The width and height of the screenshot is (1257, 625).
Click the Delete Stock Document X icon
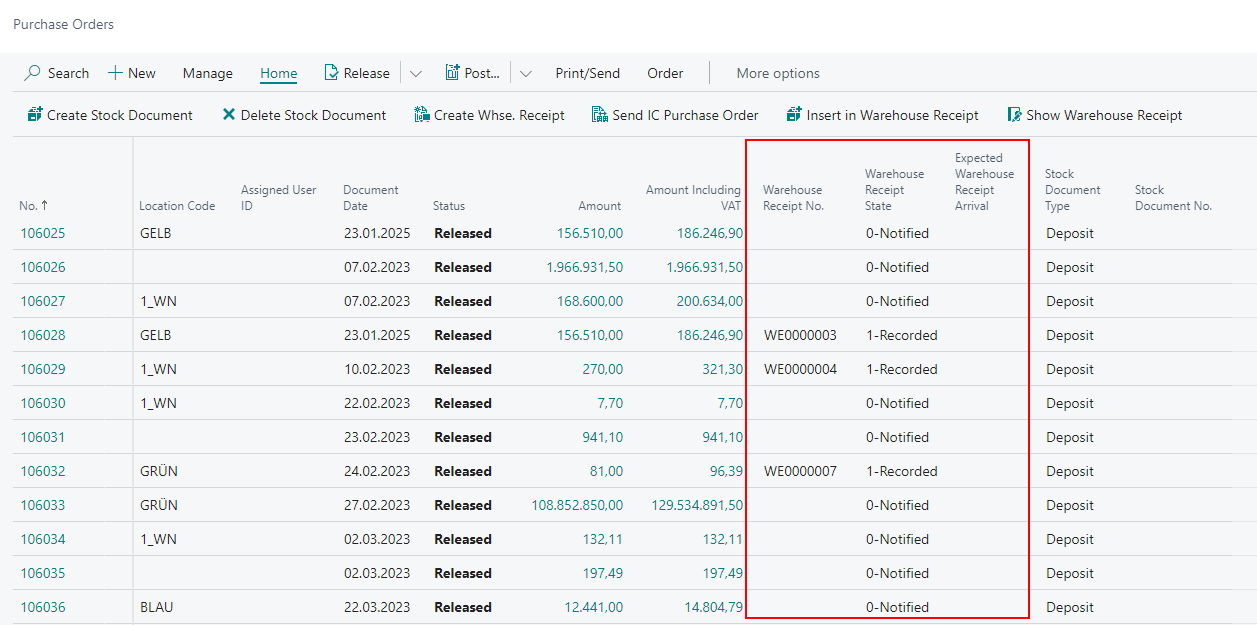[x=229, y=115]
